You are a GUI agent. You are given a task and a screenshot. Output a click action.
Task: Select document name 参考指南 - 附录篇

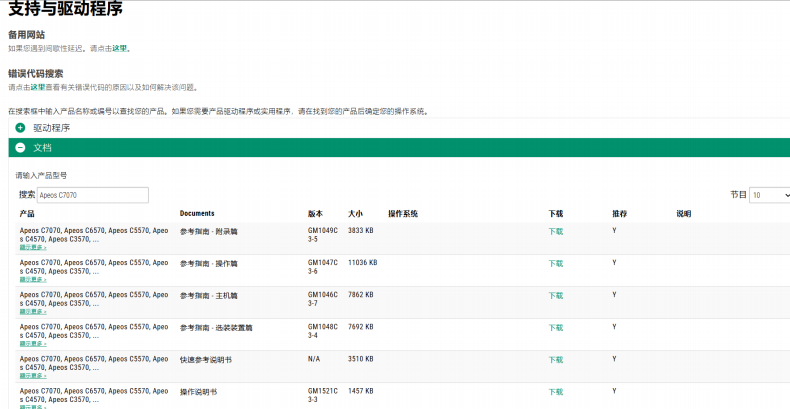[x=209, y=232]
